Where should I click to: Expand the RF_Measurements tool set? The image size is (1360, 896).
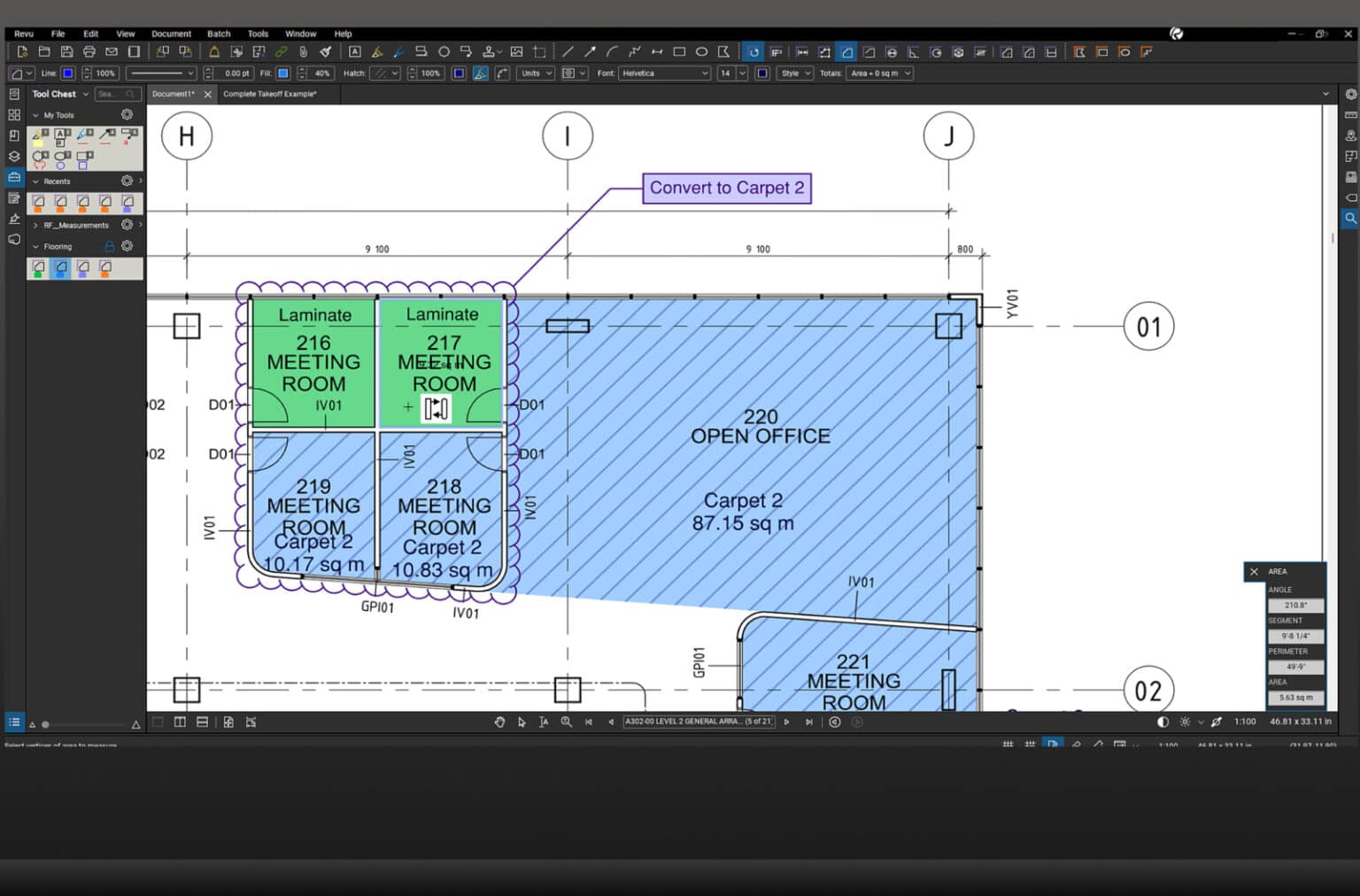pos(35,225)
